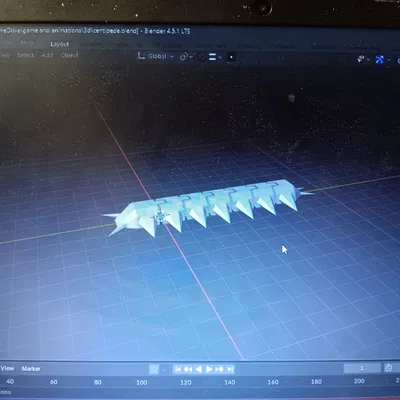Open the Add menu in viewport header

click(47, 55)
